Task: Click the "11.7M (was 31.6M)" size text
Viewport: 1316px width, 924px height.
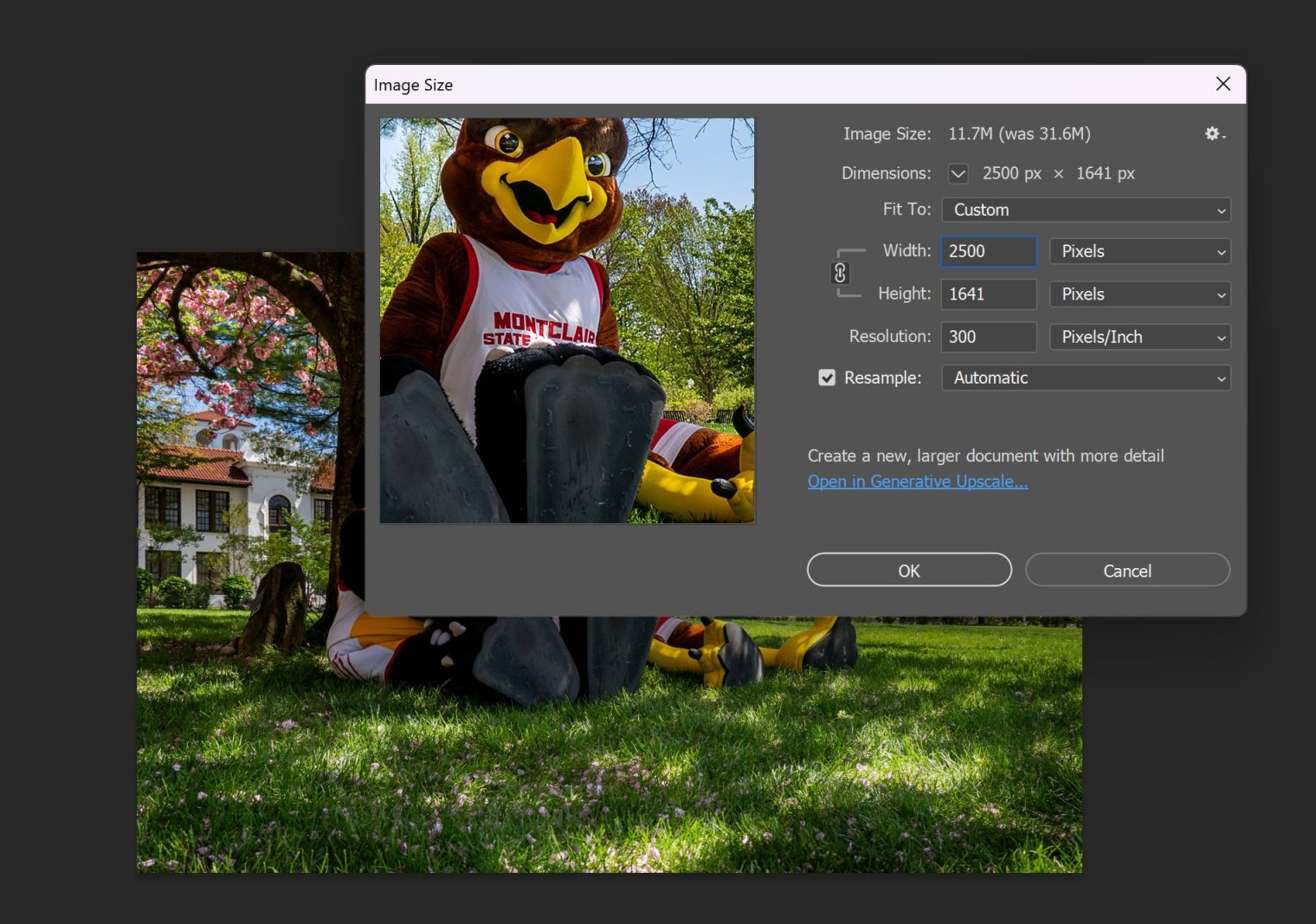Action: (x=1019, y=133)
